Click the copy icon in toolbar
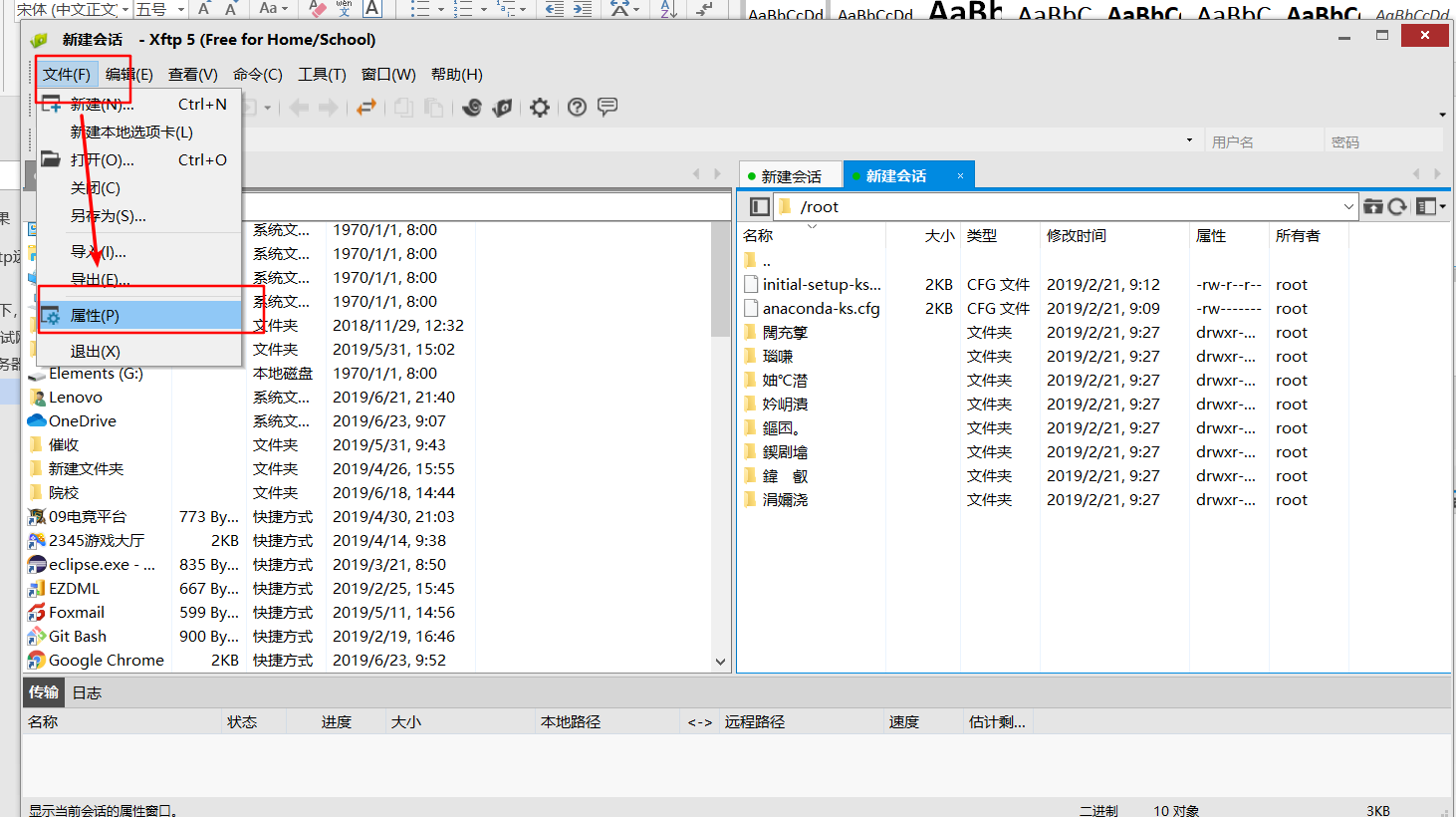 [x=403, y=107]
